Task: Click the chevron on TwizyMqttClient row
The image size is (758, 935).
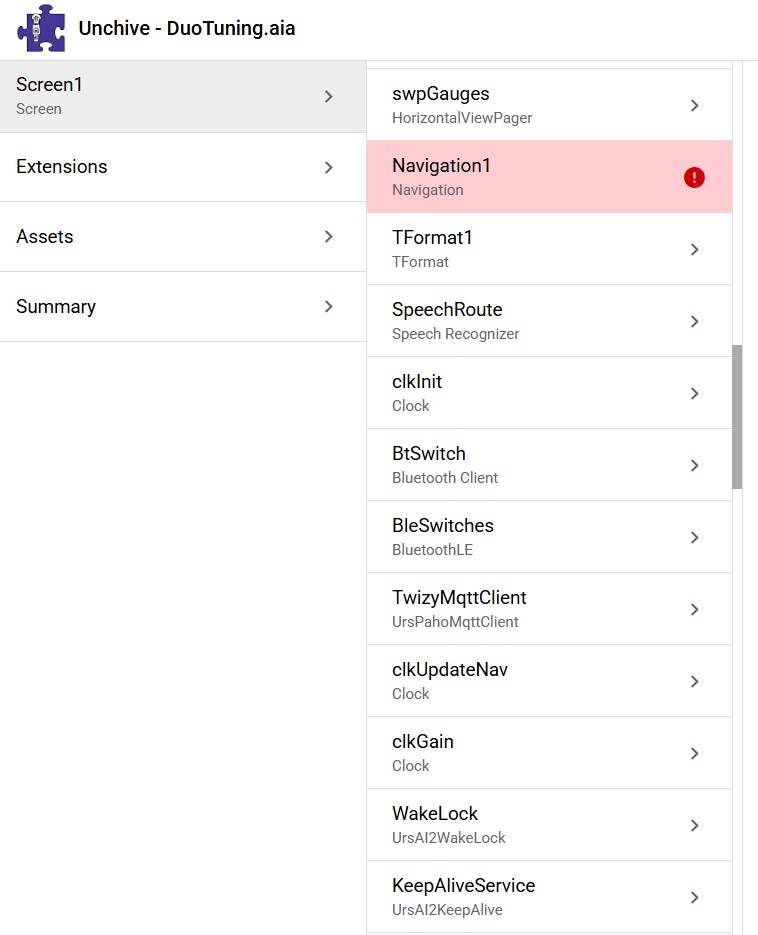Action: [695, 609]
